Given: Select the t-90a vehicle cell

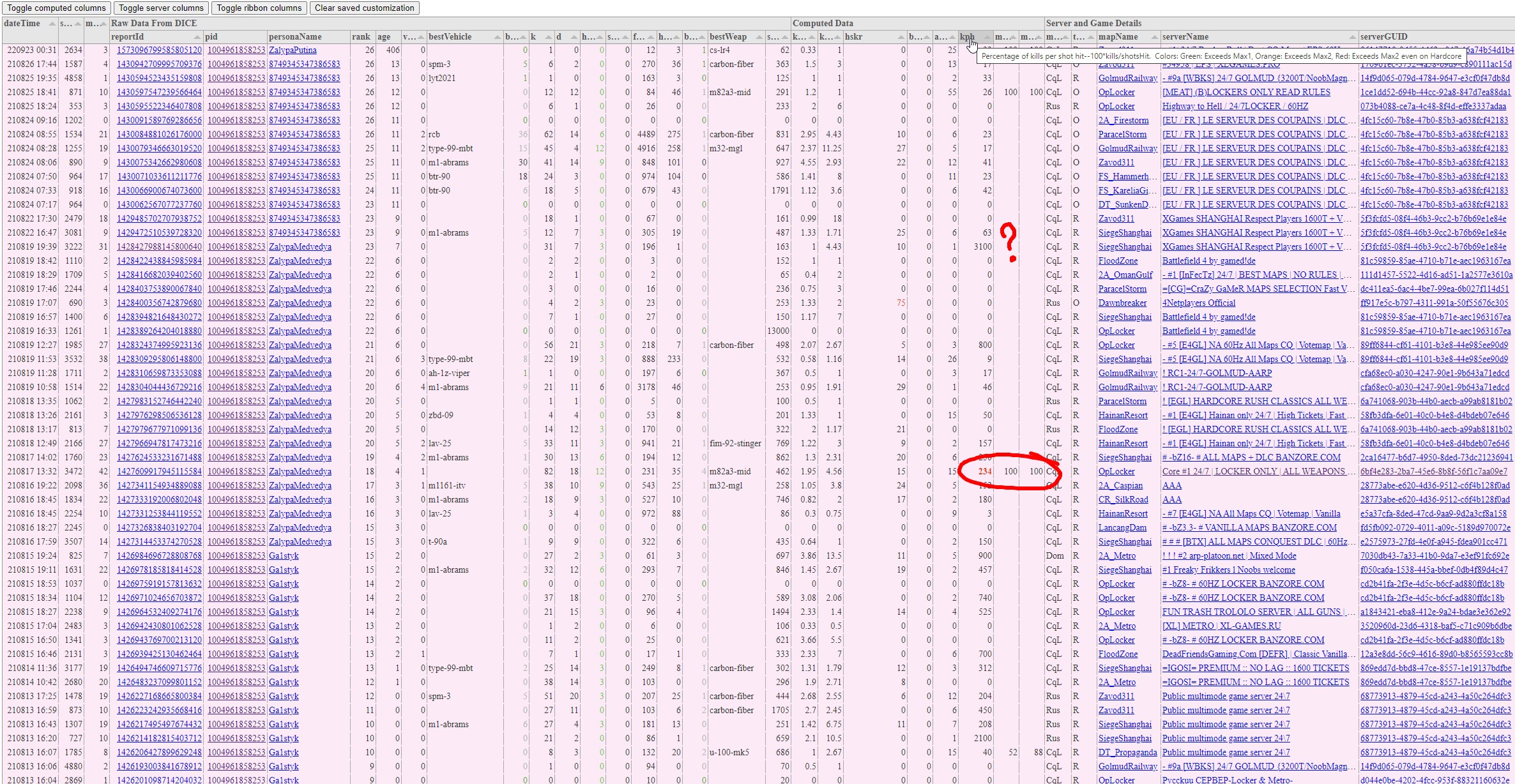Looking at the screenshot, I should click(465, 542).
